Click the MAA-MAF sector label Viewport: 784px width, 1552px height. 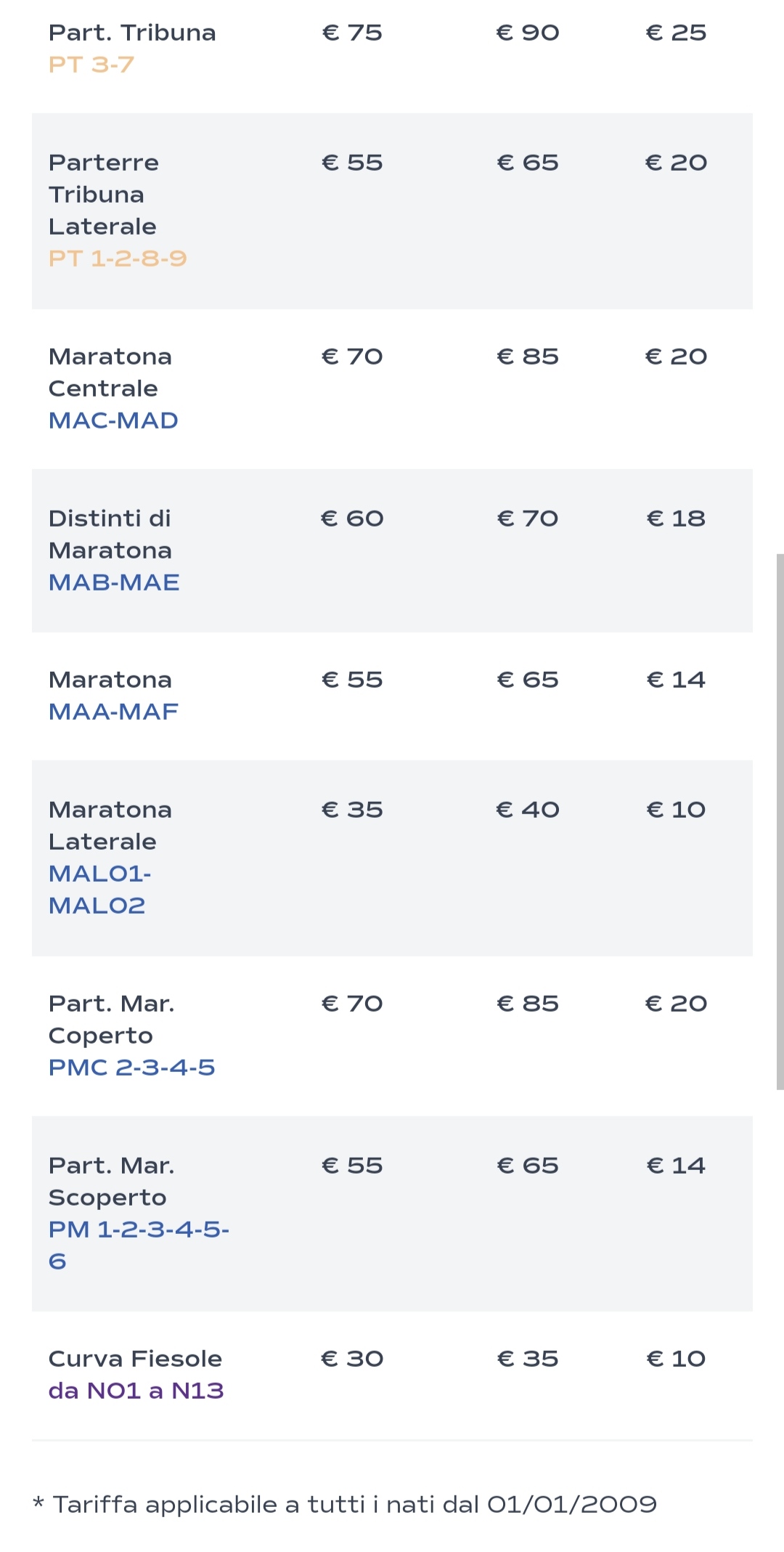pos(113,712)
